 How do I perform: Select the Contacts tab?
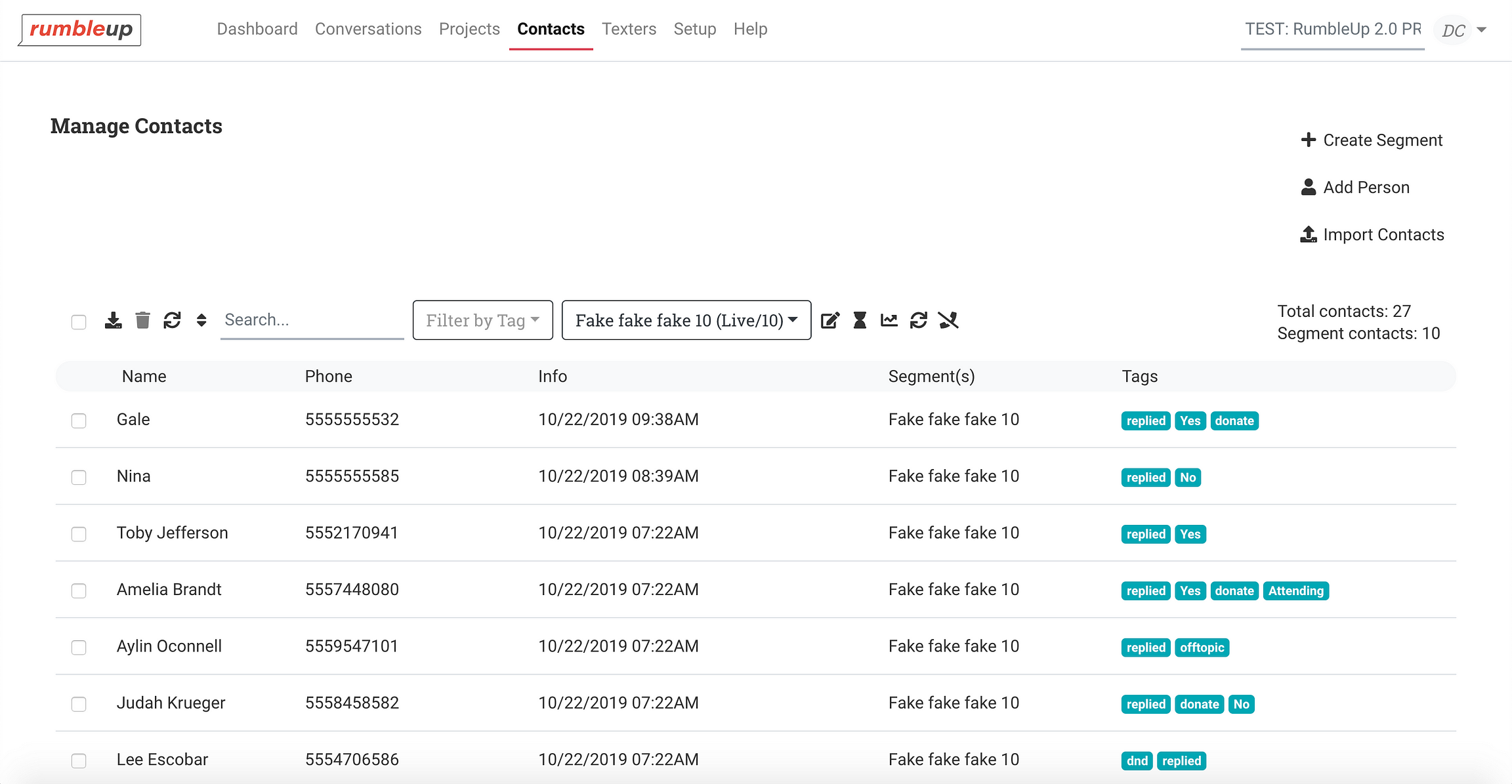(551, 29)
